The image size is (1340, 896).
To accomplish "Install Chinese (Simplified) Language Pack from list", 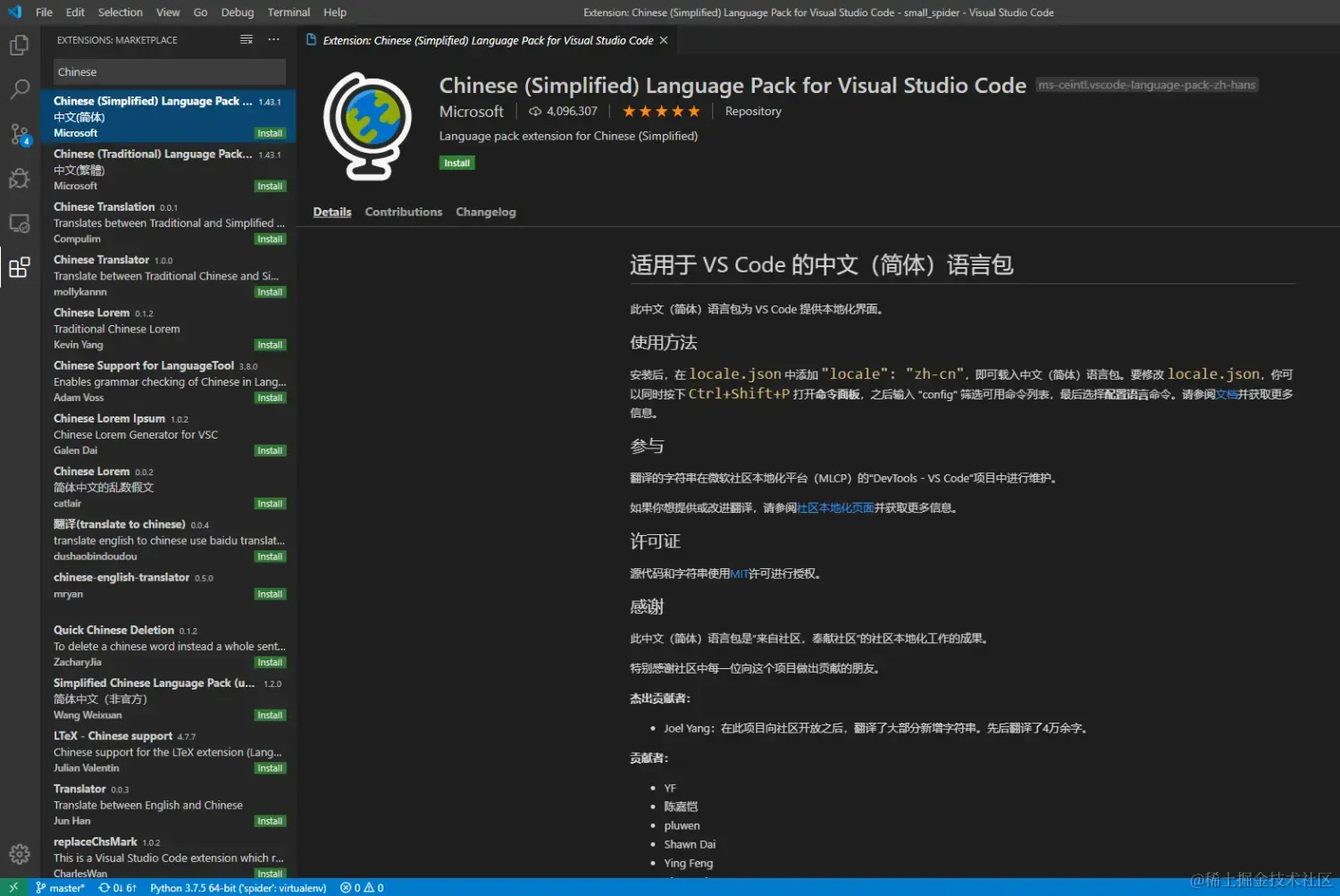I will click(x=270, y=133).
